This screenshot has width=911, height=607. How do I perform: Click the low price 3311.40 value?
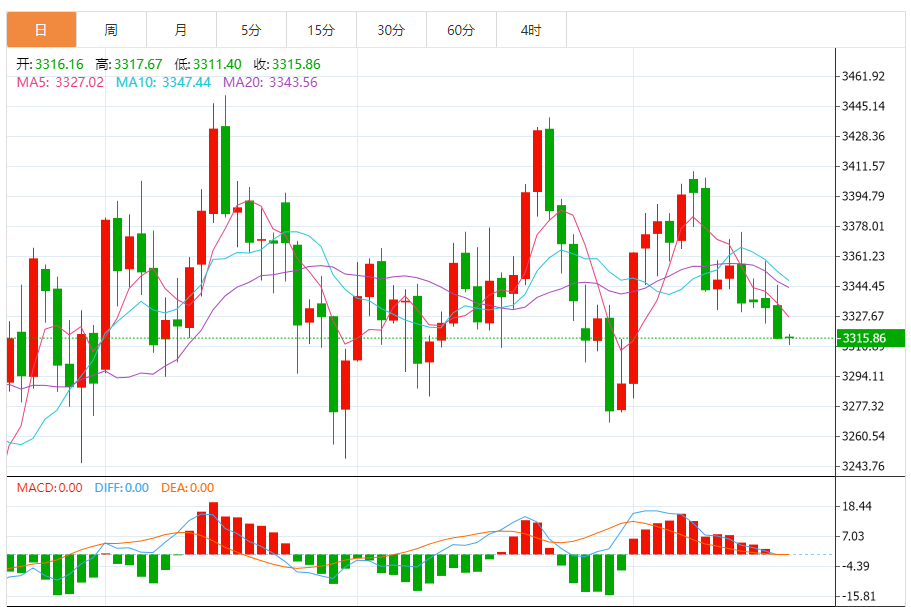217,64
